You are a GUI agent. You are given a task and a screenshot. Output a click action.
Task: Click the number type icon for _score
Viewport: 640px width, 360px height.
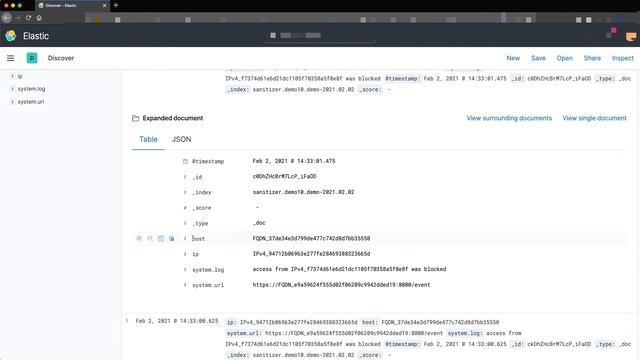pos(185,208)
